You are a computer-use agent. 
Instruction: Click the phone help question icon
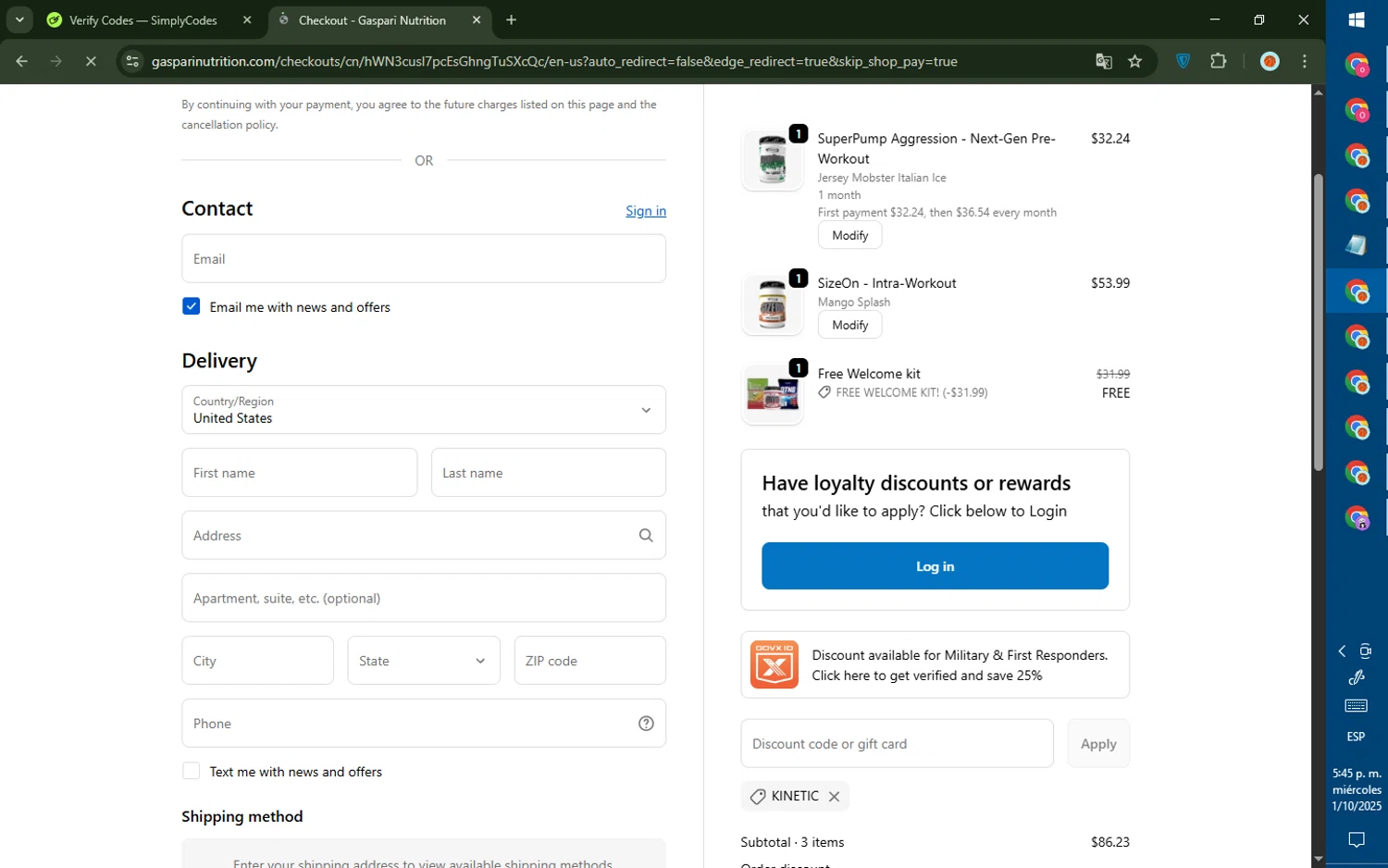[x=646, y=724]
